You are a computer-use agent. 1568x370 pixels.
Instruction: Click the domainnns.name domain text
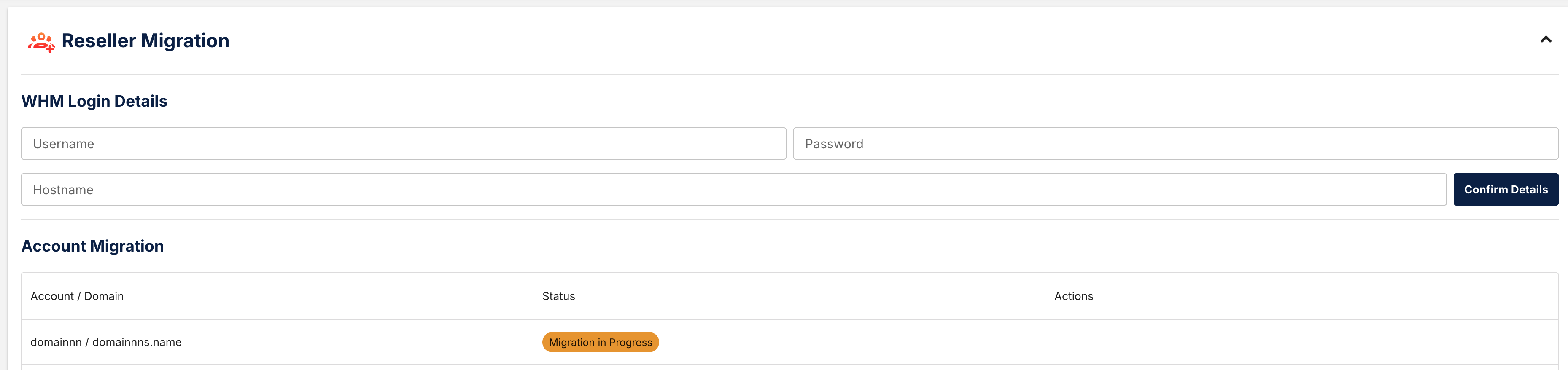click(137, 343)
